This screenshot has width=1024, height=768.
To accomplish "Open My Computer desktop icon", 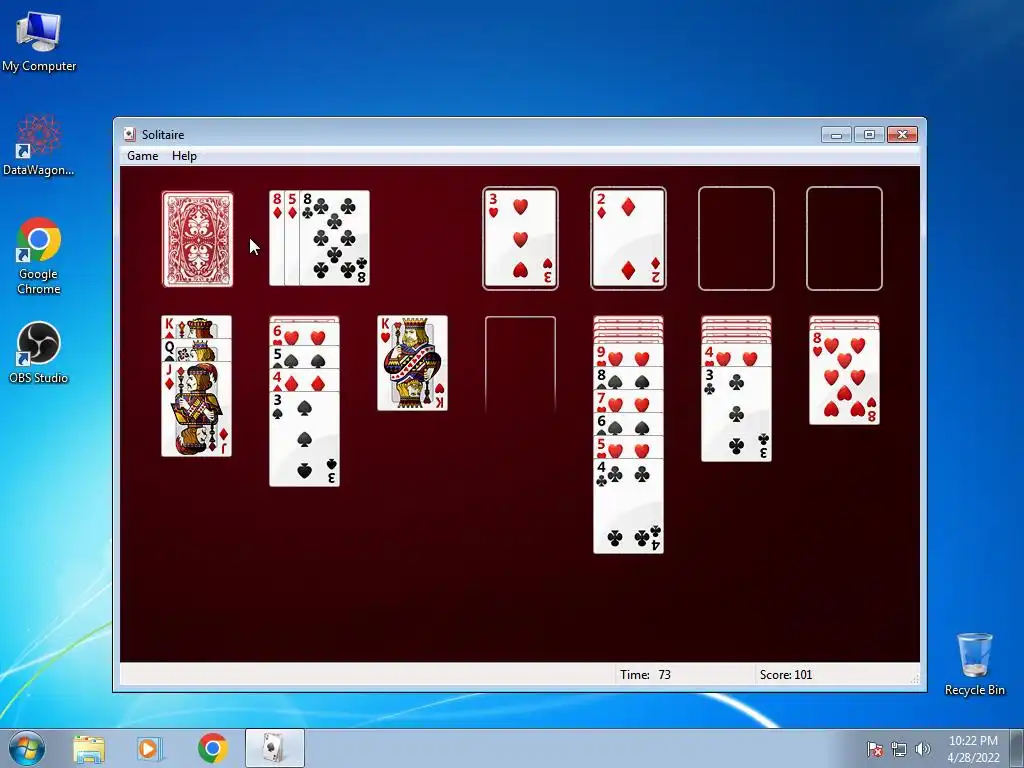I will click(39, 41).
